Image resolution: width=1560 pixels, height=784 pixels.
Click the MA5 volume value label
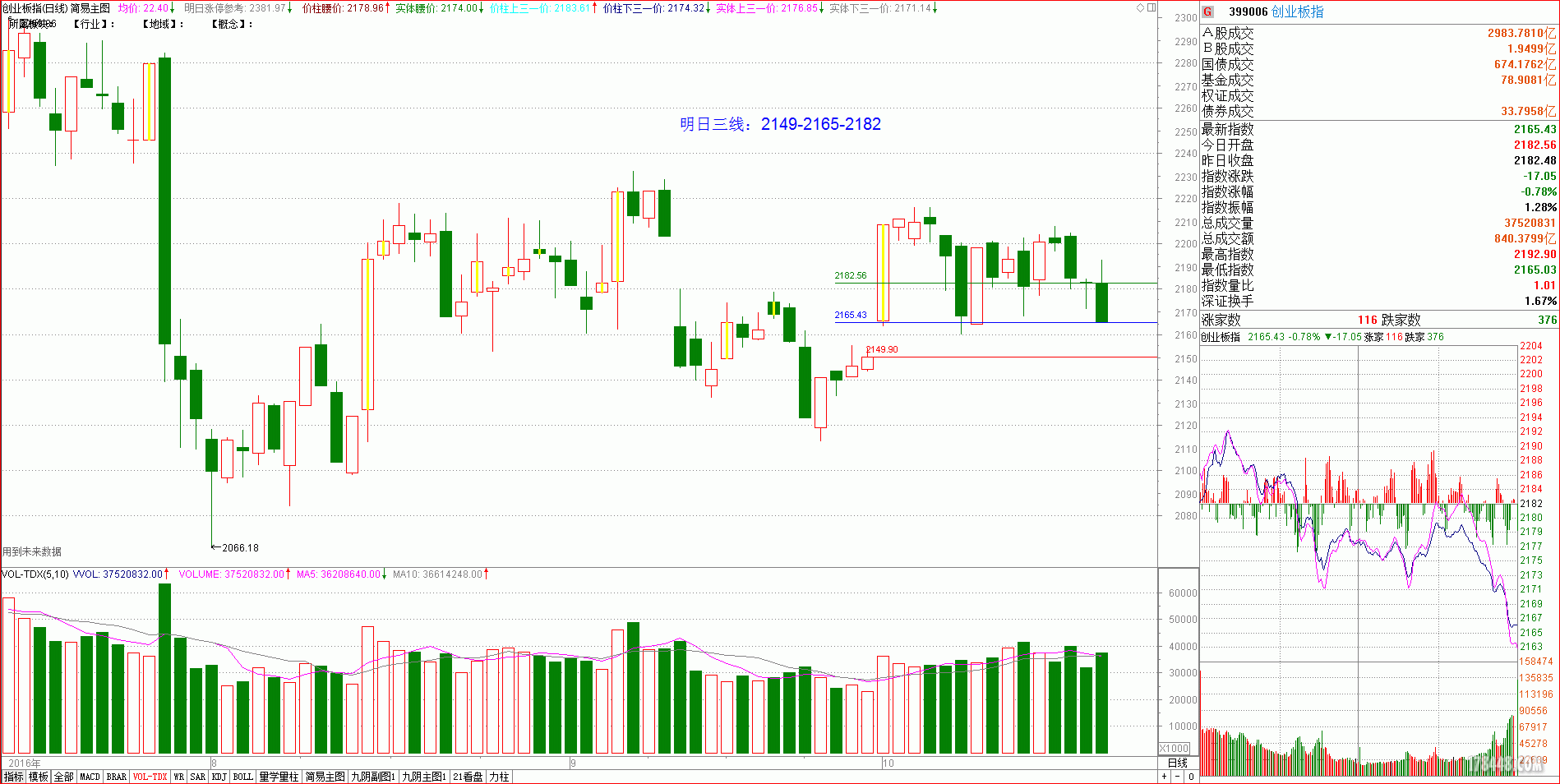pyautogui.click(x=342, y=574)
